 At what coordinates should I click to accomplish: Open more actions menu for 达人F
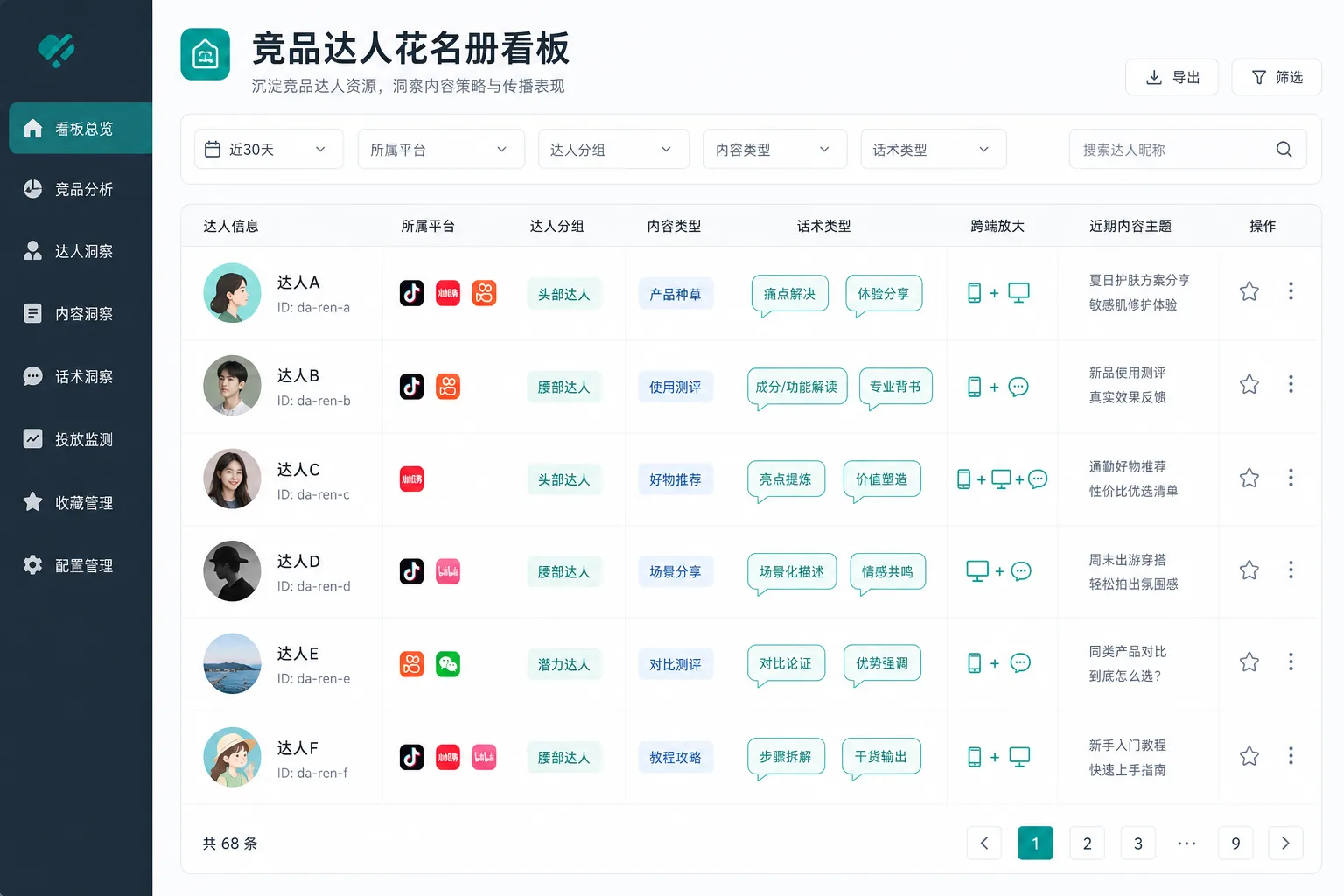(x=1291, y=756)
